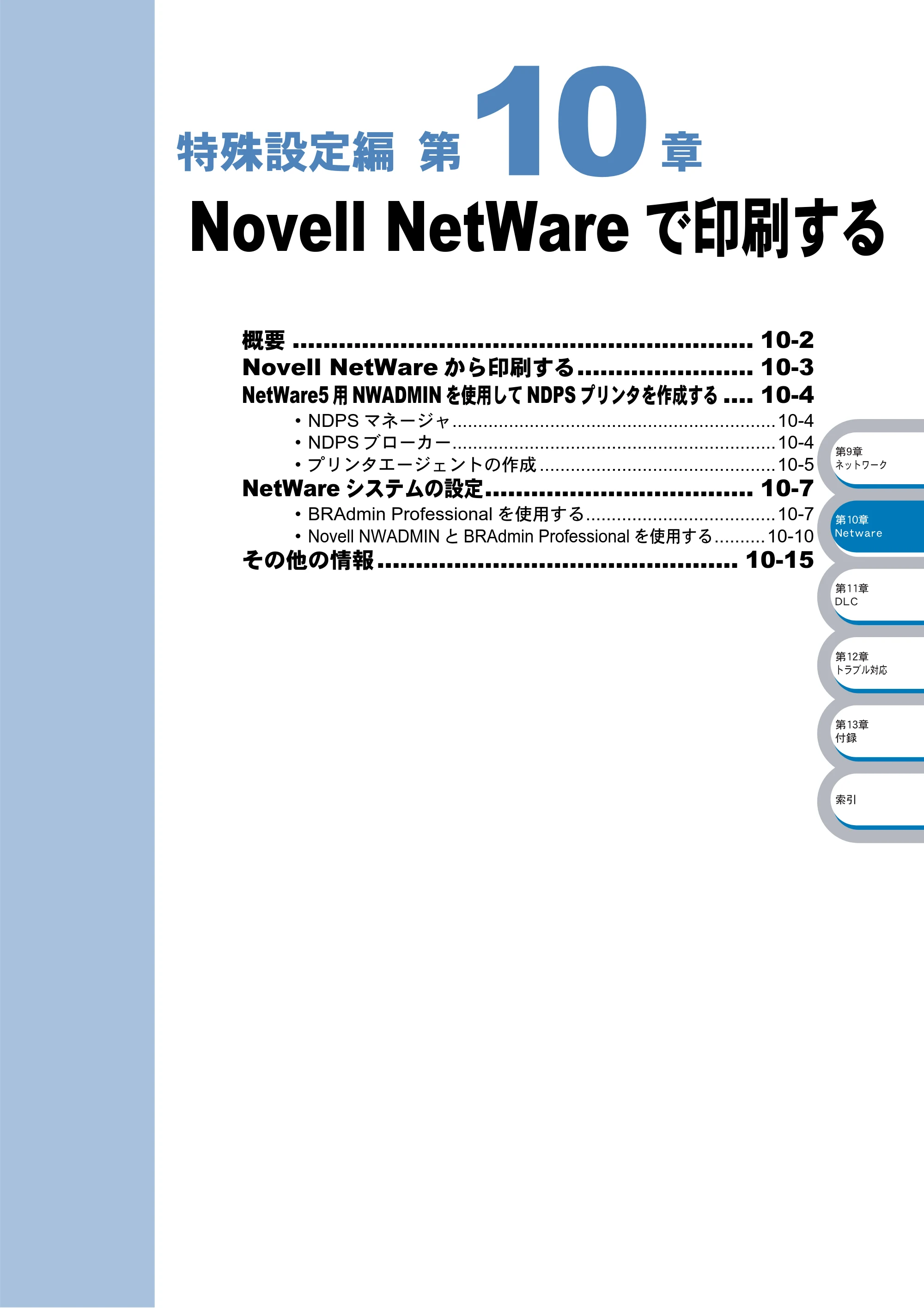Open プリンタエージェントの作成 entry
The height and width of the screenshot is (1308, 924).
[554, 464]
